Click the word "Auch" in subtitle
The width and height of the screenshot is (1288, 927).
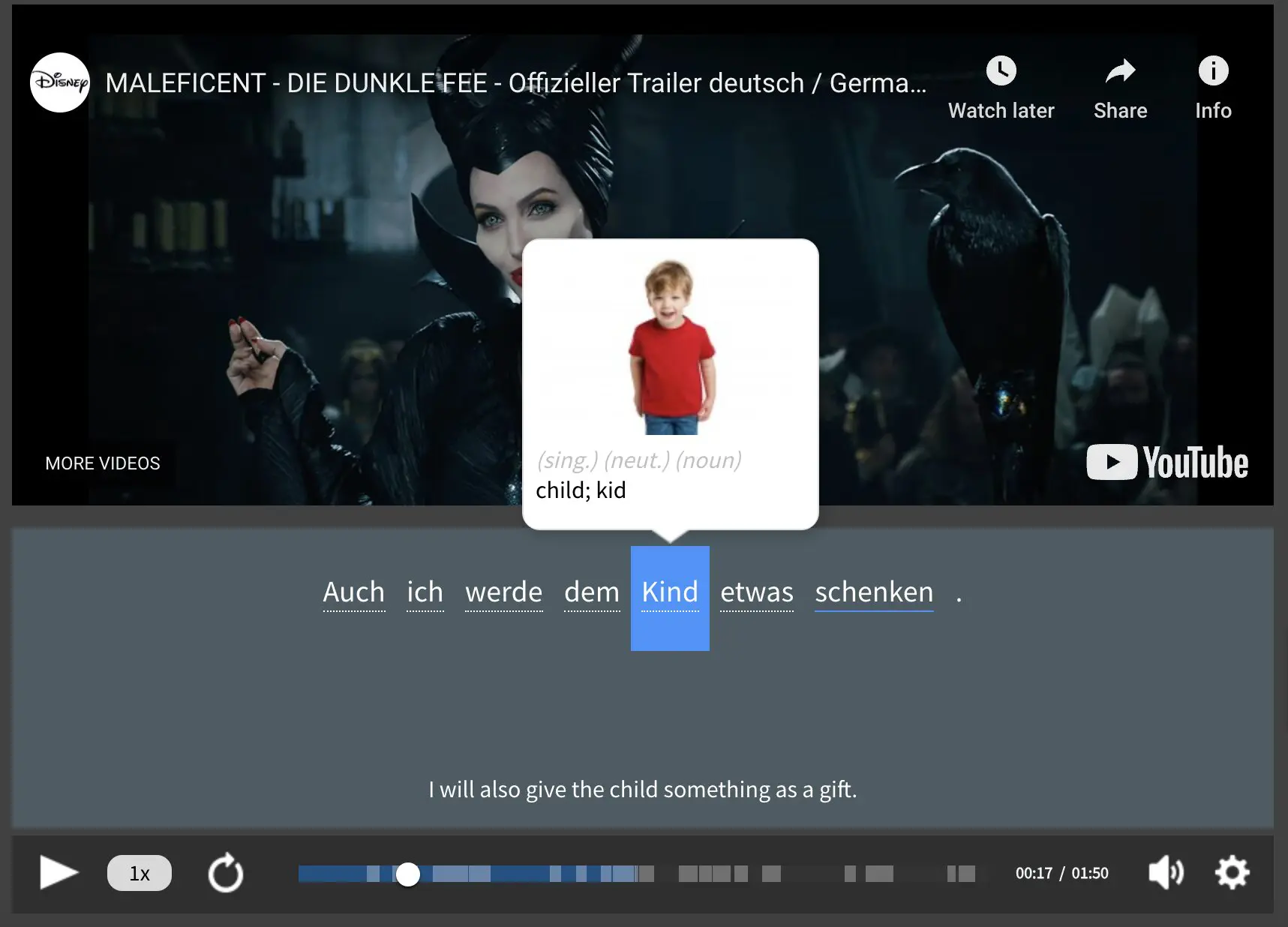click(353, 592)
